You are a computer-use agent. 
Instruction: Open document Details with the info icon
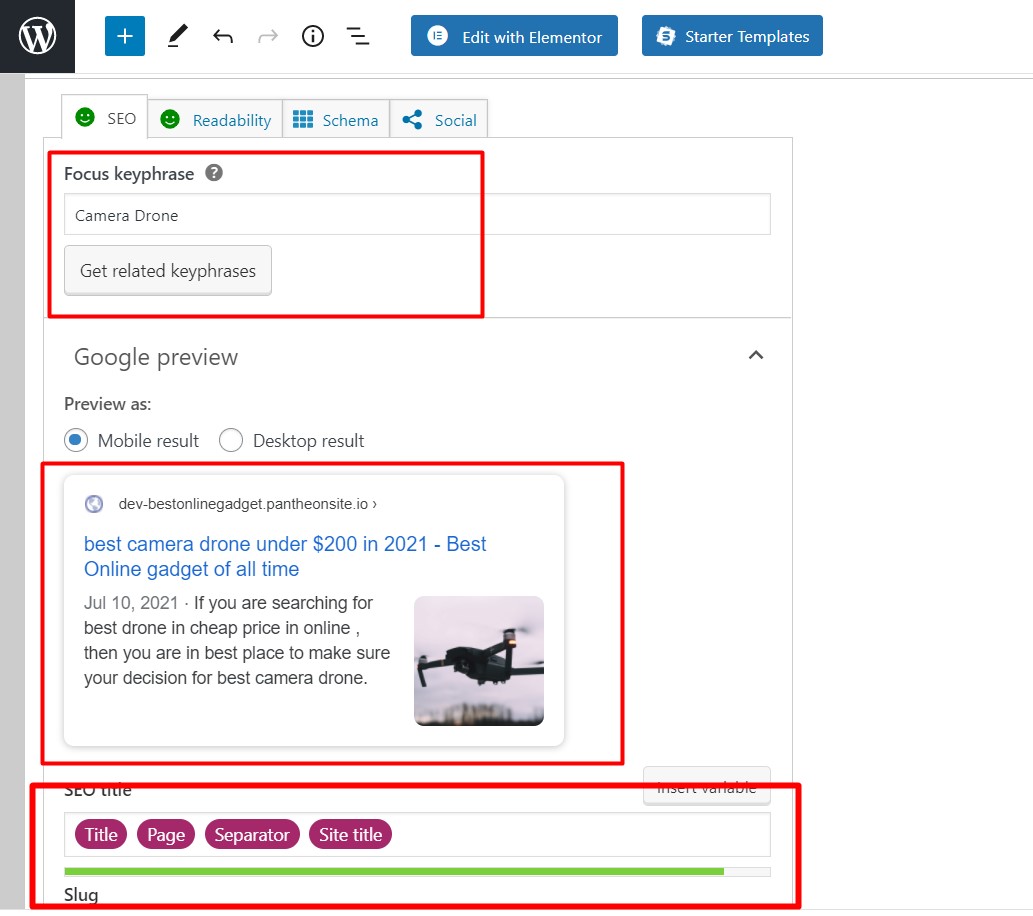click(312, 35)
